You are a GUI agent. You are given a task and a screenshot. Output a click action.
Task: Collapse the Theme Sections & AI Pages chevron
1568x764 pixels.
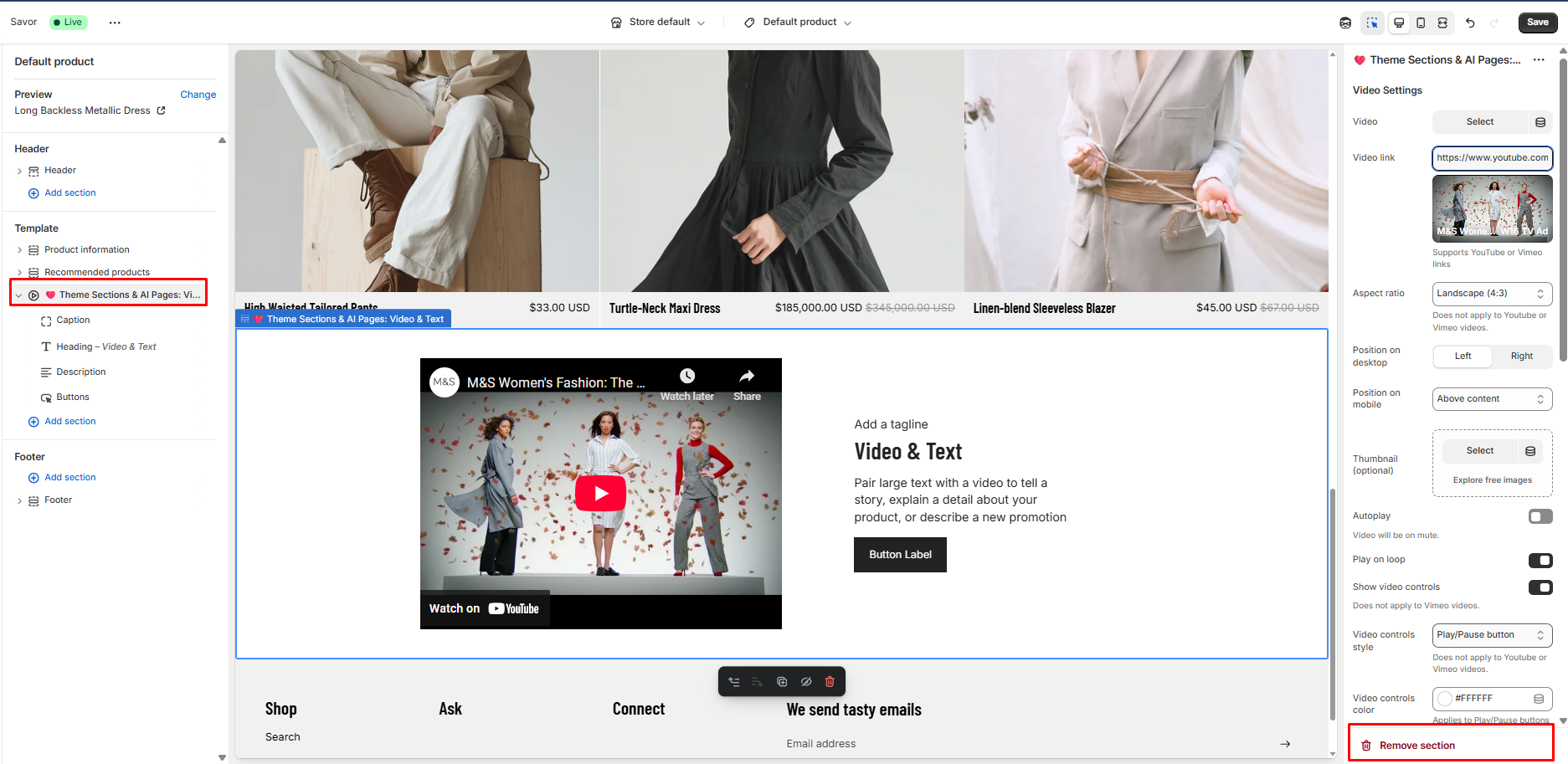coord(18,295)
